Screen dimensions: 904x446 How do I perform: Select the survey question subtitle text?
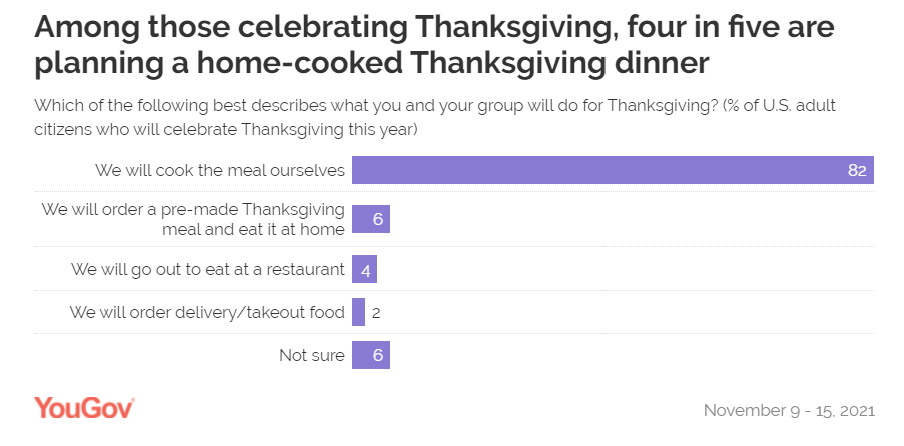click(x=435, y=118)
